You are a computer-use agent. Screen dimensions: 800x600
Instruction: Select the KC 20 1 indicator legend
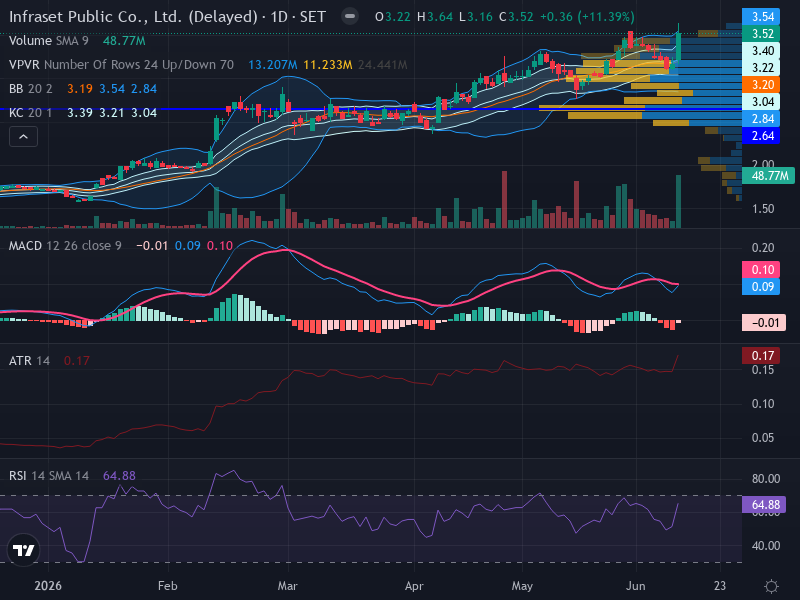[31, 113]
